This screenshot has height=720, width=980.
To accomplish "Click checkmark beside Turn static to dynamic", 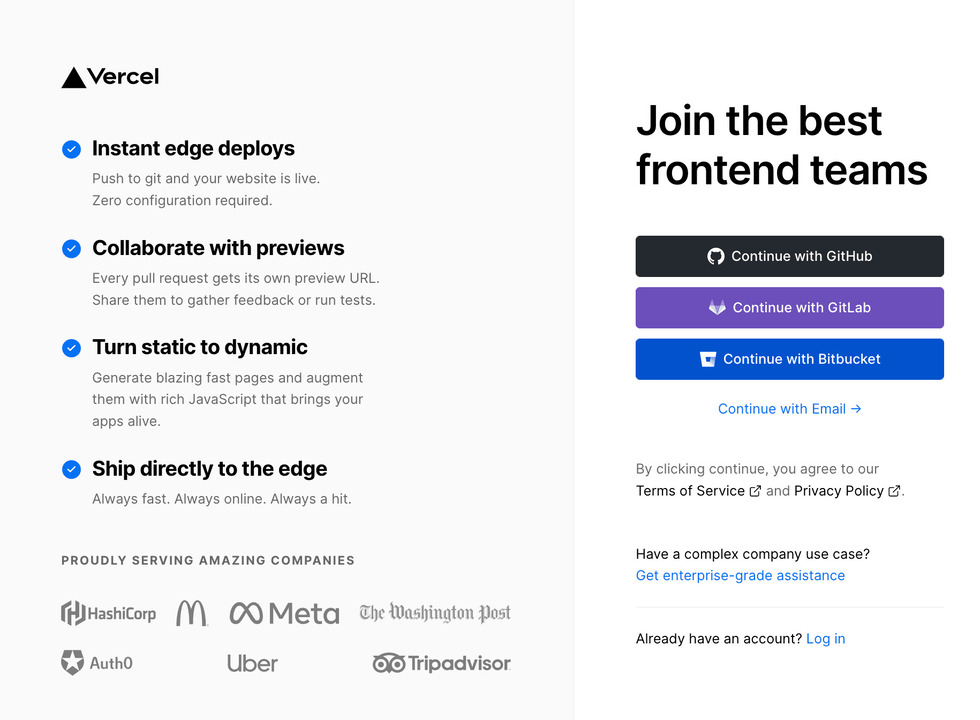I will click(71, 348).
